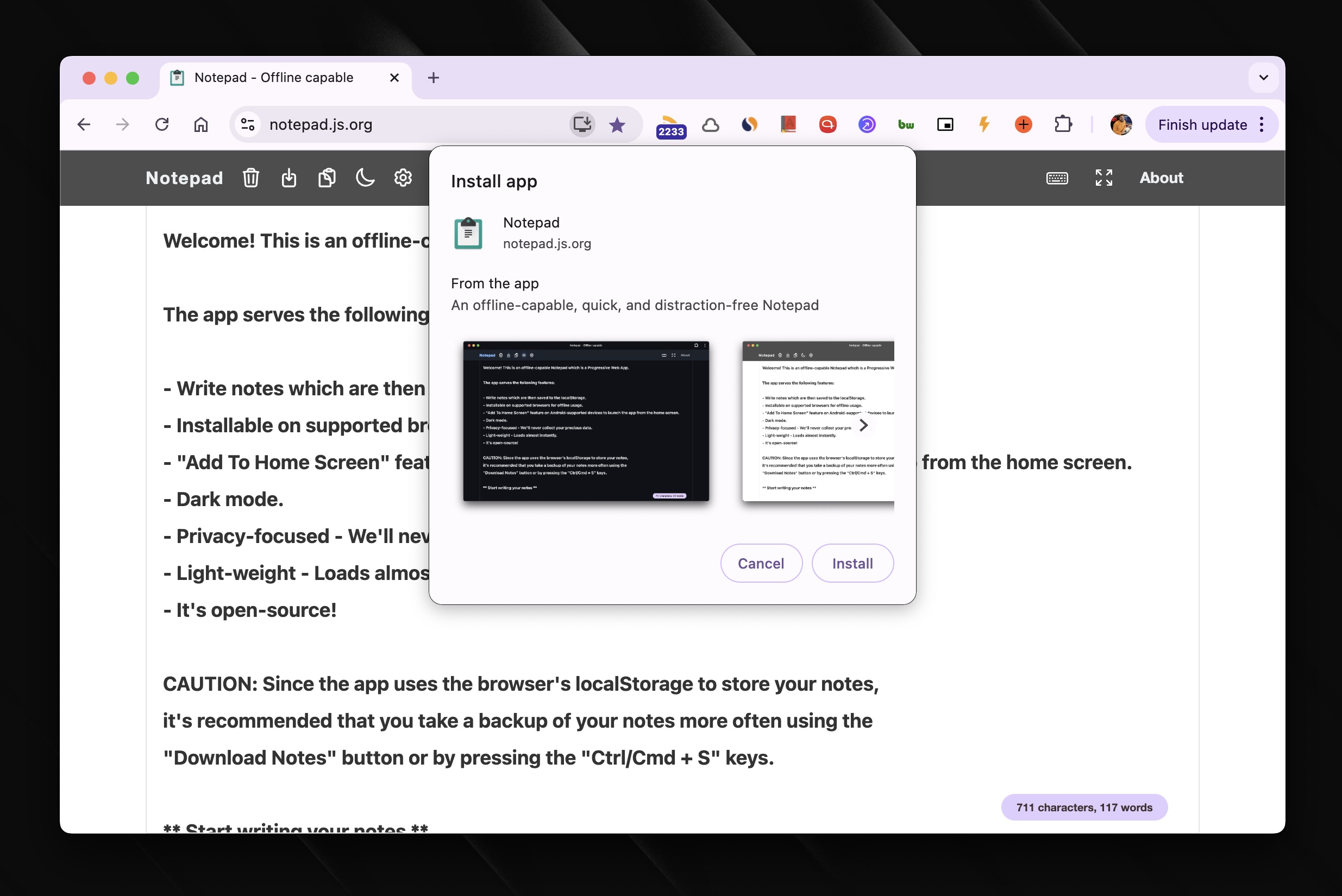Open keyboard shortcuts via the keyboard icon

(1057, 178)
